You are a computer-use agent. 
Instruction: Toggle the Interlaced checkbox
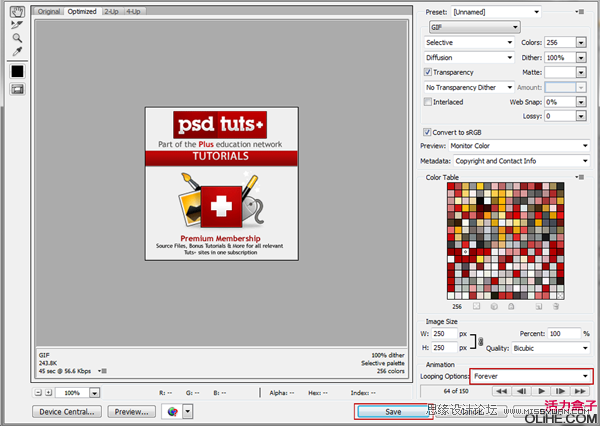428,102
